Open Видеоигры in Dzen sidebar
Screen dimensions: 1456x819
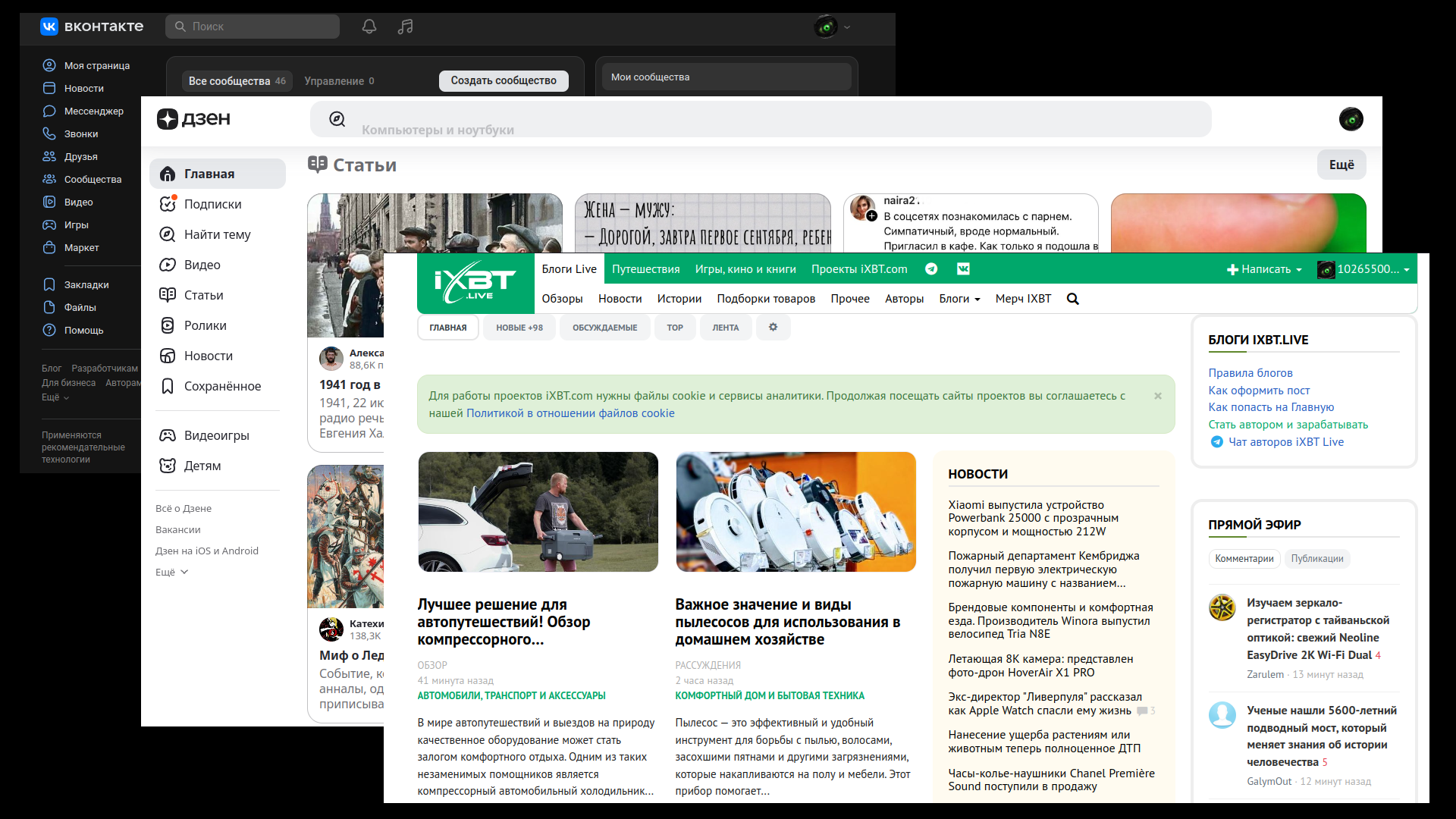218,435
